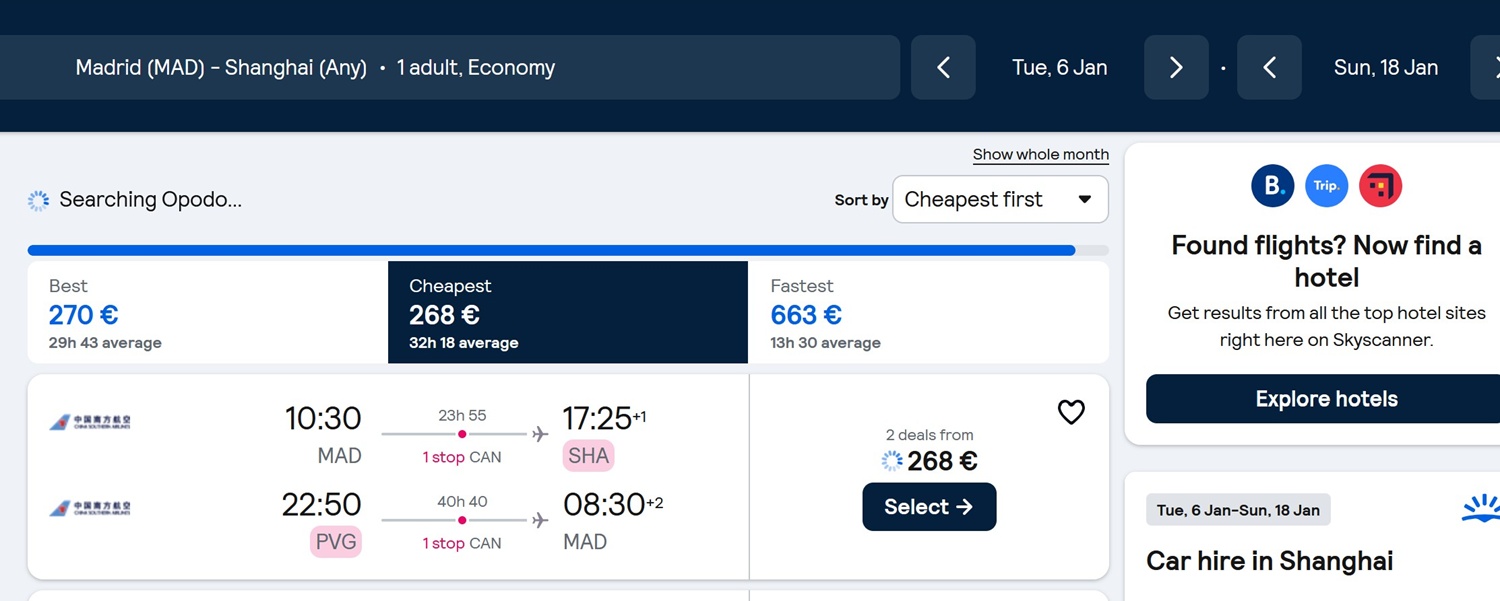
Task: Open the Sort by Cheapest first dropdown
Action: click(x=1000, y=199)
